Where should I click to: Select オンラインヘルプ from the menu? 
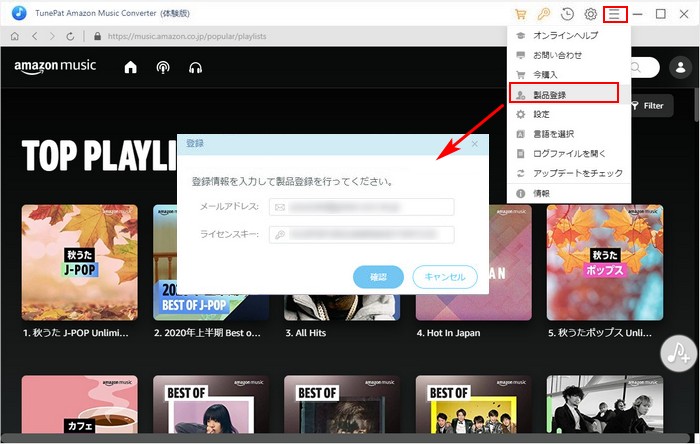(569, 35)
